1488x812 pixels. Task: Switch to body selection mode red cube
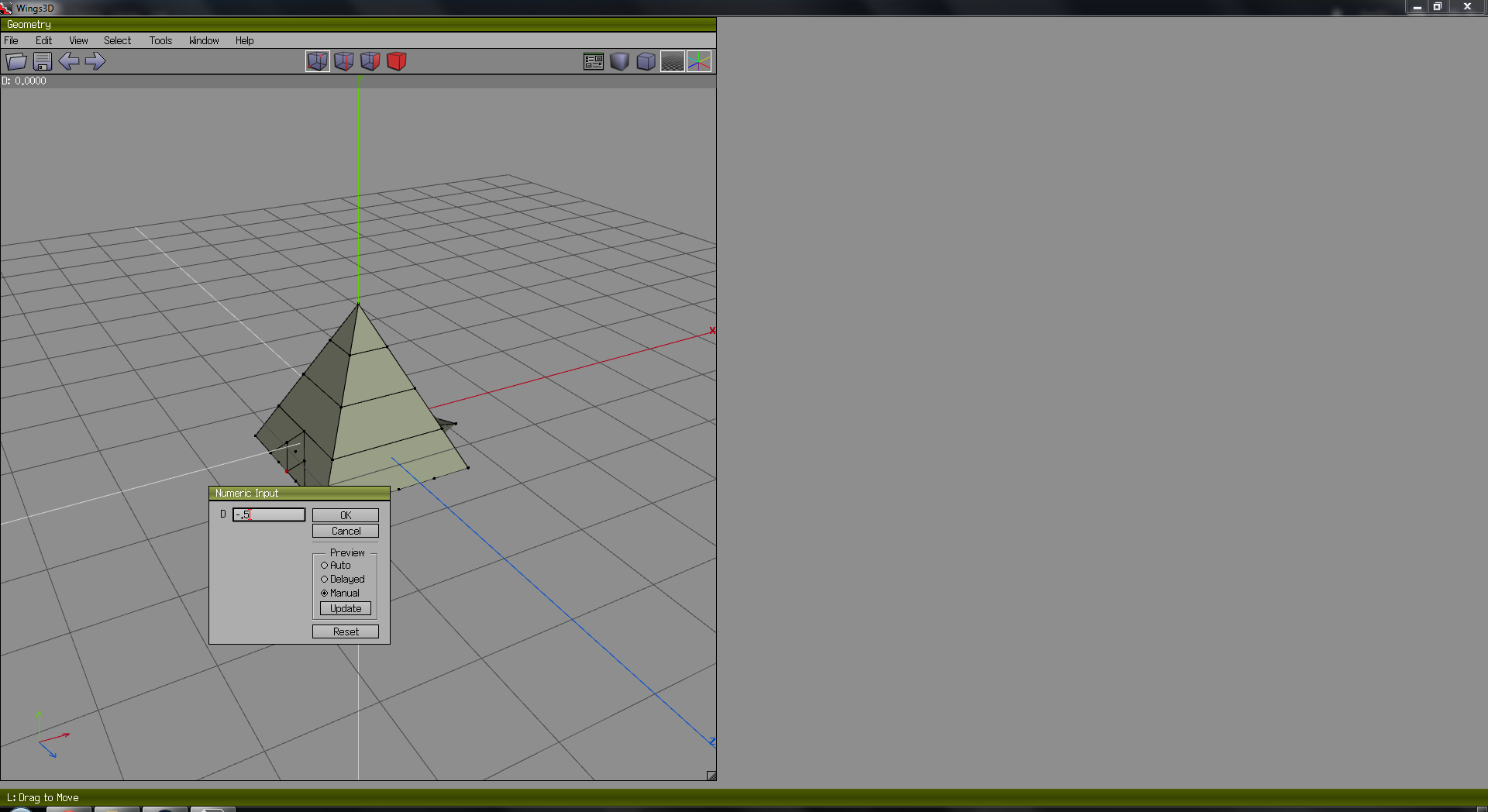pyautogui.click(x=397, y=61)
